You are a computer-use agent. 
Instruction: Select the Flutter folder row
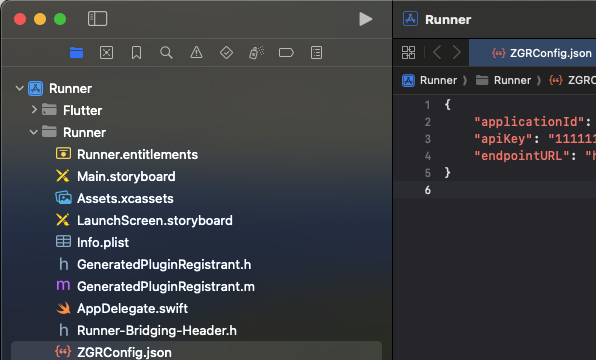tap(197, 110)
